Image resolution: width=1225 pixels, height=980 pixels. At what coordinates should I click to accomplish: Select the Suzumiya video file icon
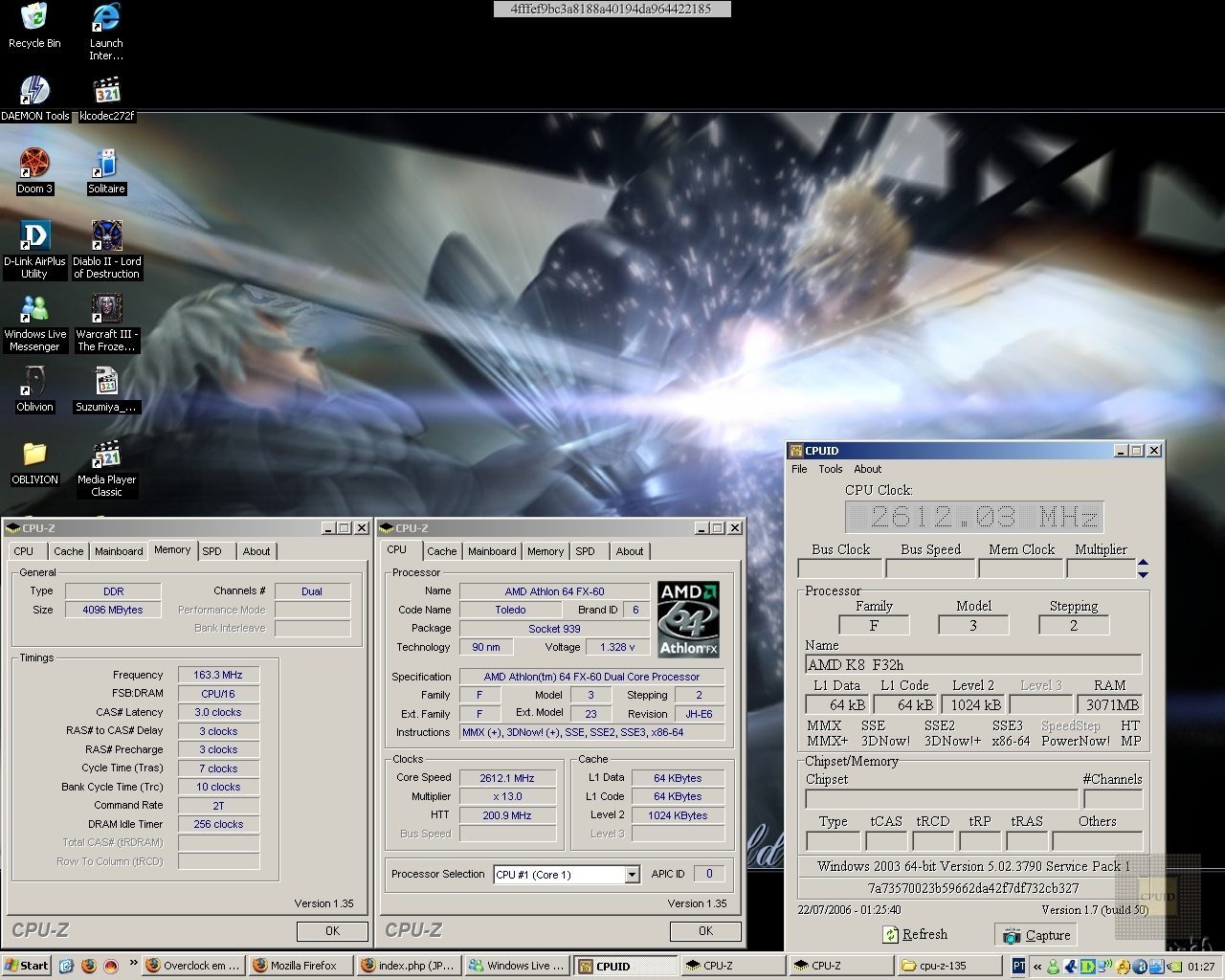click(106, 390)
